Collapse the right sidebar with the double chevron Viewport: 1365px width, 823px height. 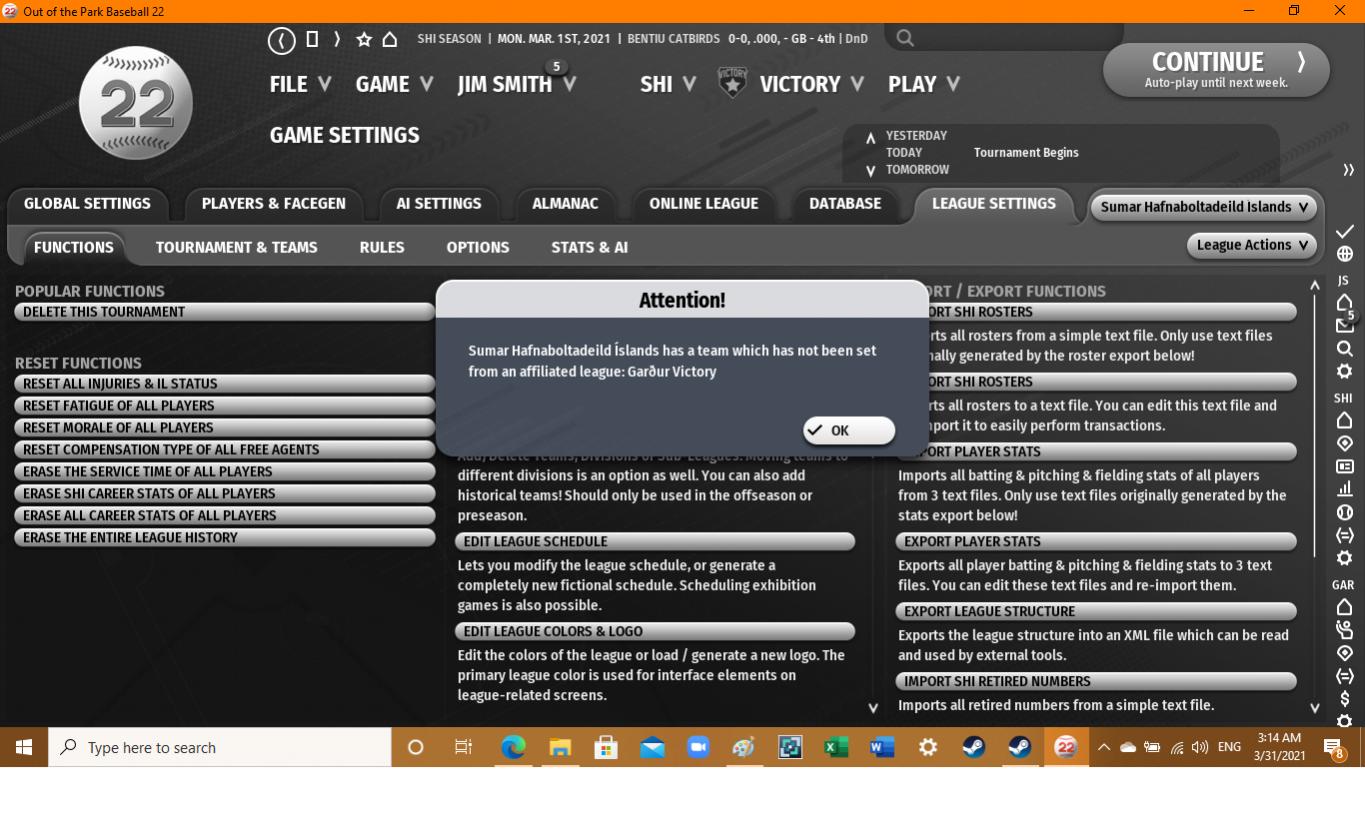click(x=1348, y=170)
